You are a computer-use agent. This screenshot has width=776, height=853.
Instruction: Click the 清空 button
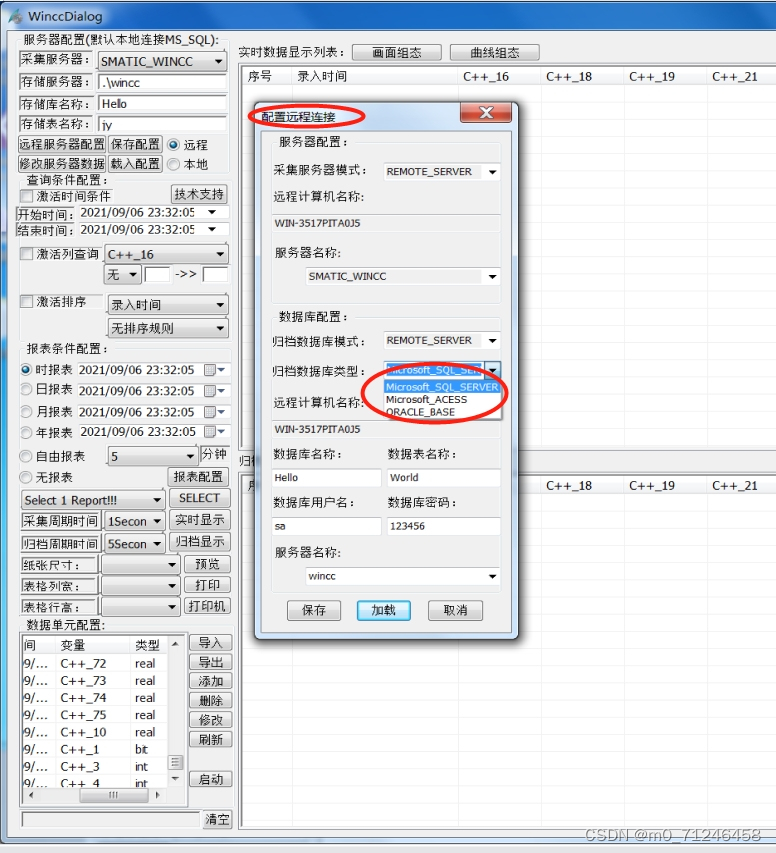pos(217,819)
